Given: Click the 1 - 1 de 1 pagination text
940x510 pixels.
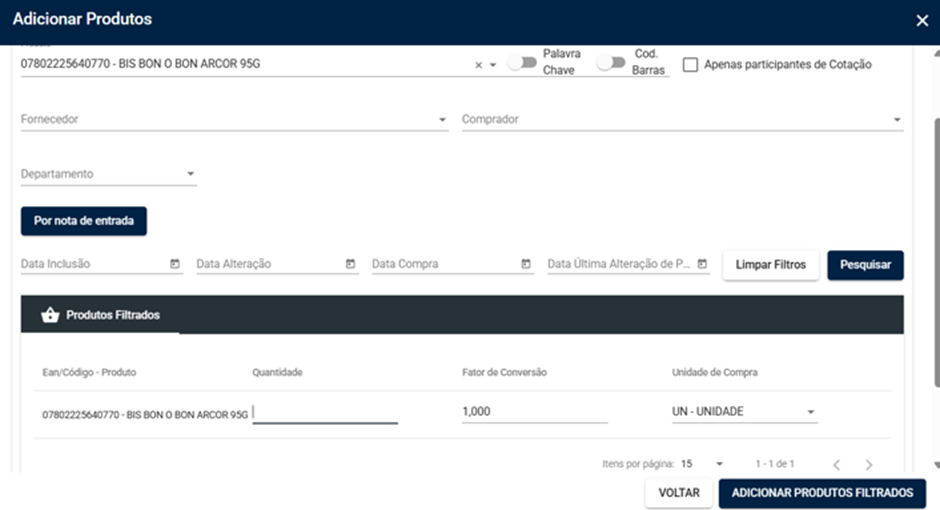Looking at the screenshot, I should (775, 464).
